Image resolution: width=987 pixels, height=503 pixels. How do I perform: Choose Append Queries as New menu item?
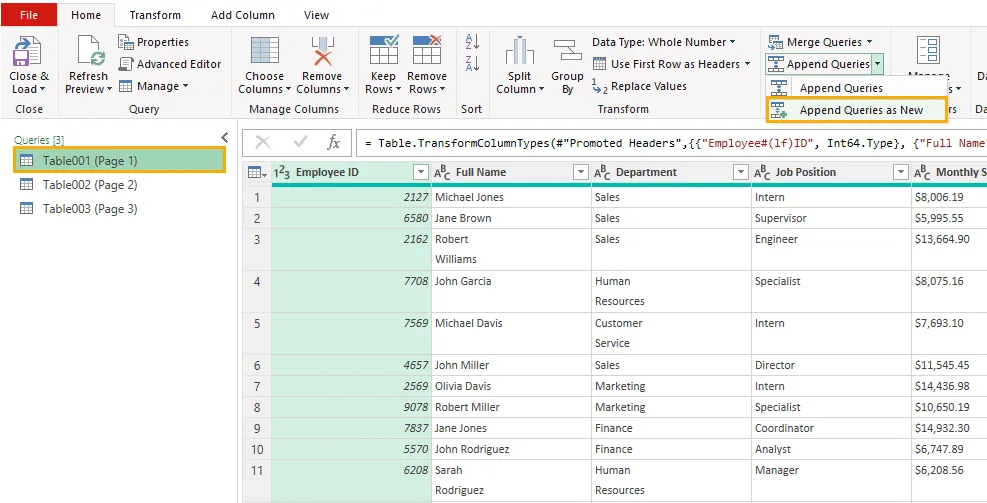point(856,110)
